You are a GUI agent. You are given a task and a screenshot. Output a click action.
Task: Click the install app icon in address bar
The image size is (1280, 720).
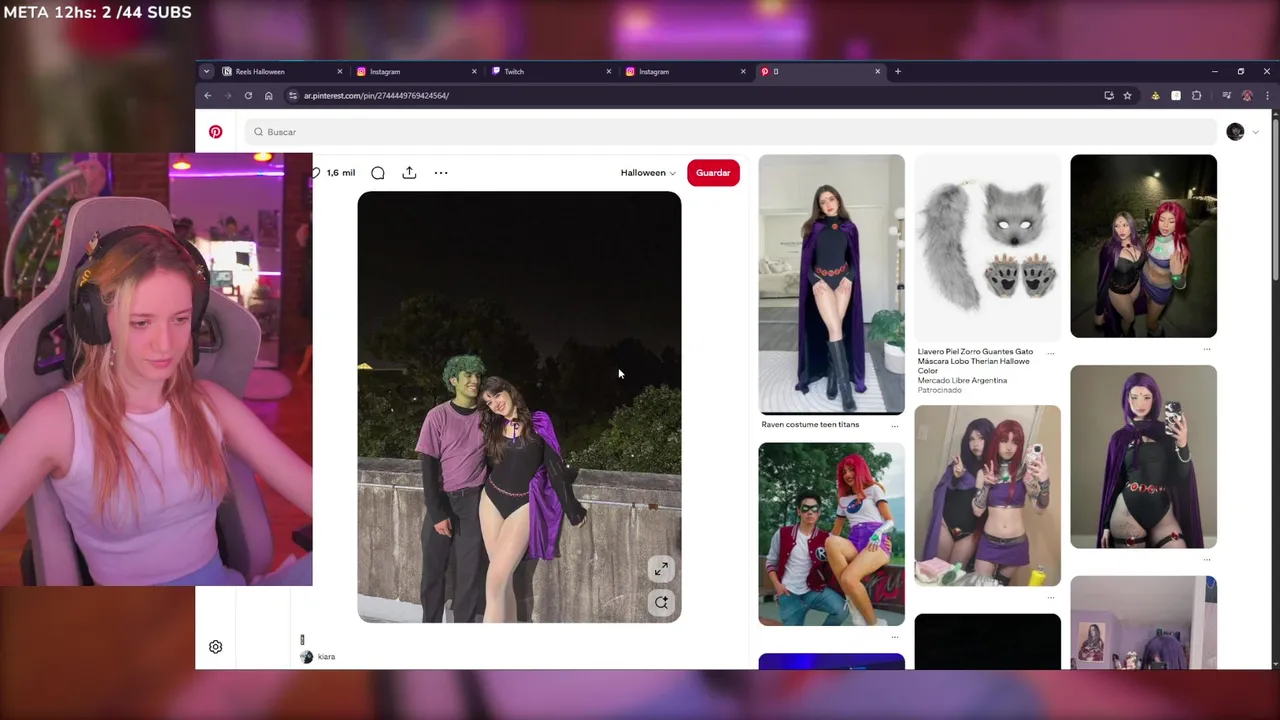click(1109, 96)
